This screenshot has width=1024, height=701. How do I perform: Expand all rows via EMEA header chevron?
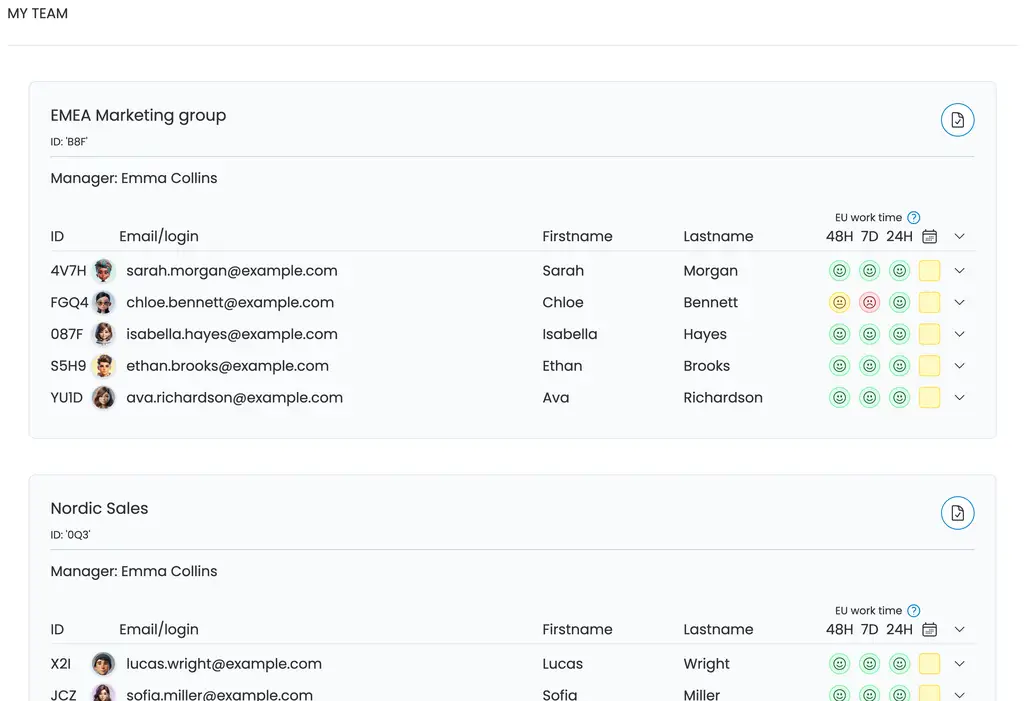pos(960,237)
